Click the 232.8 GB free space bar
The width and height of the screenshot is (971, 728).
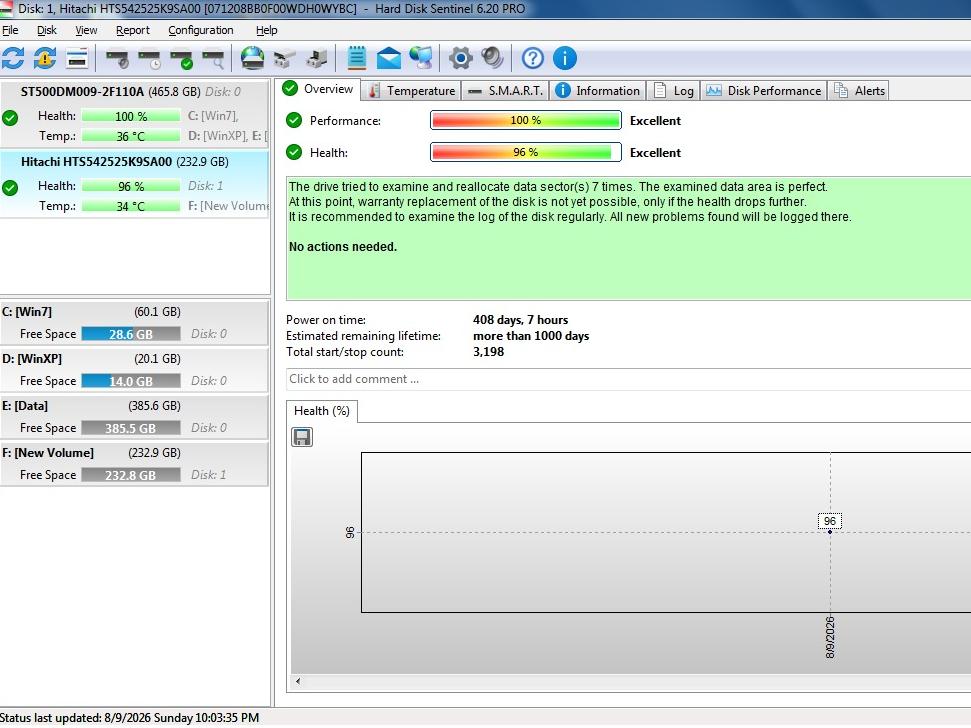tap(131, 475)
